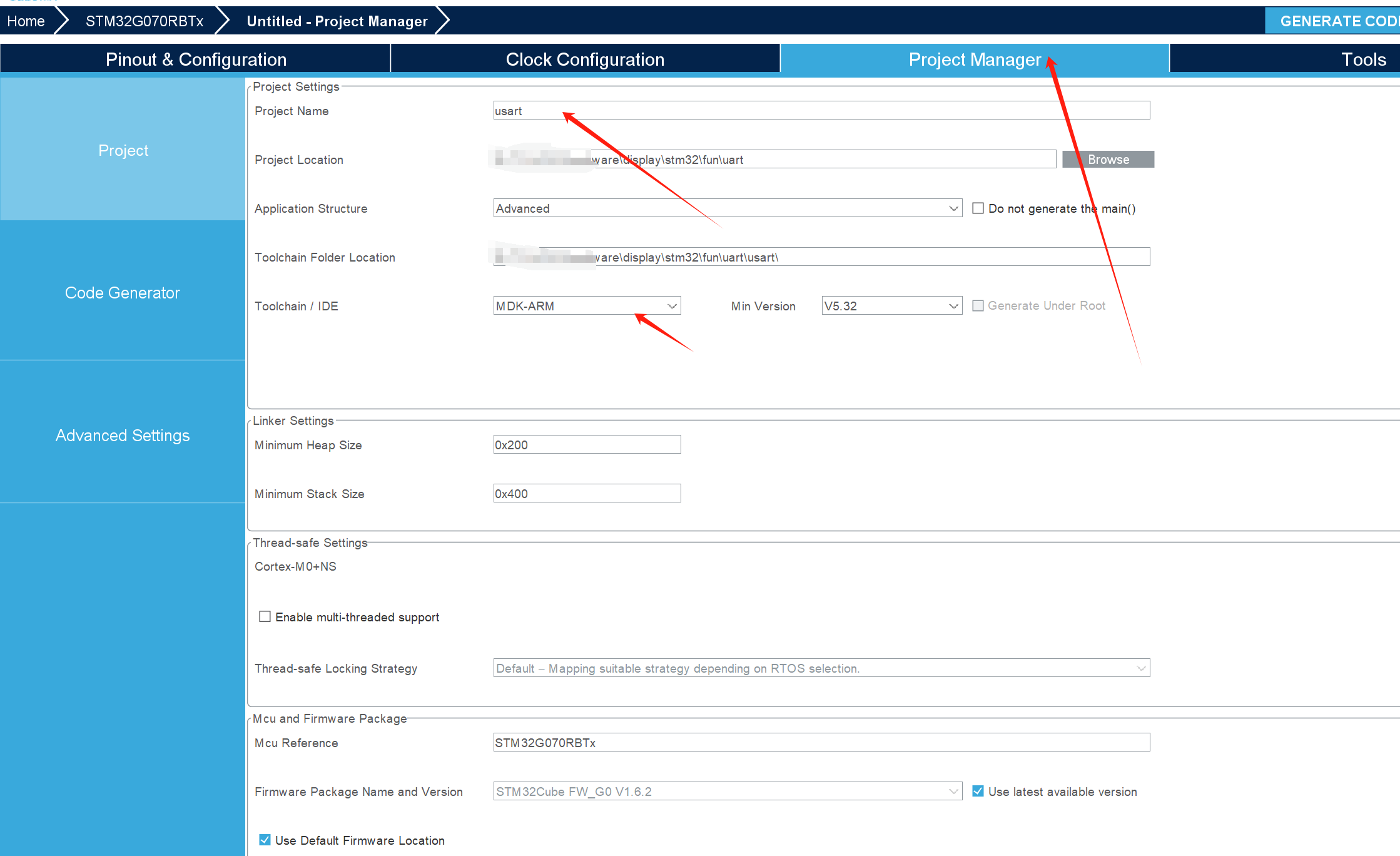Click the Minimum Heap Size field
Viewport: 1400px width, 856px height.
(586, 445)
